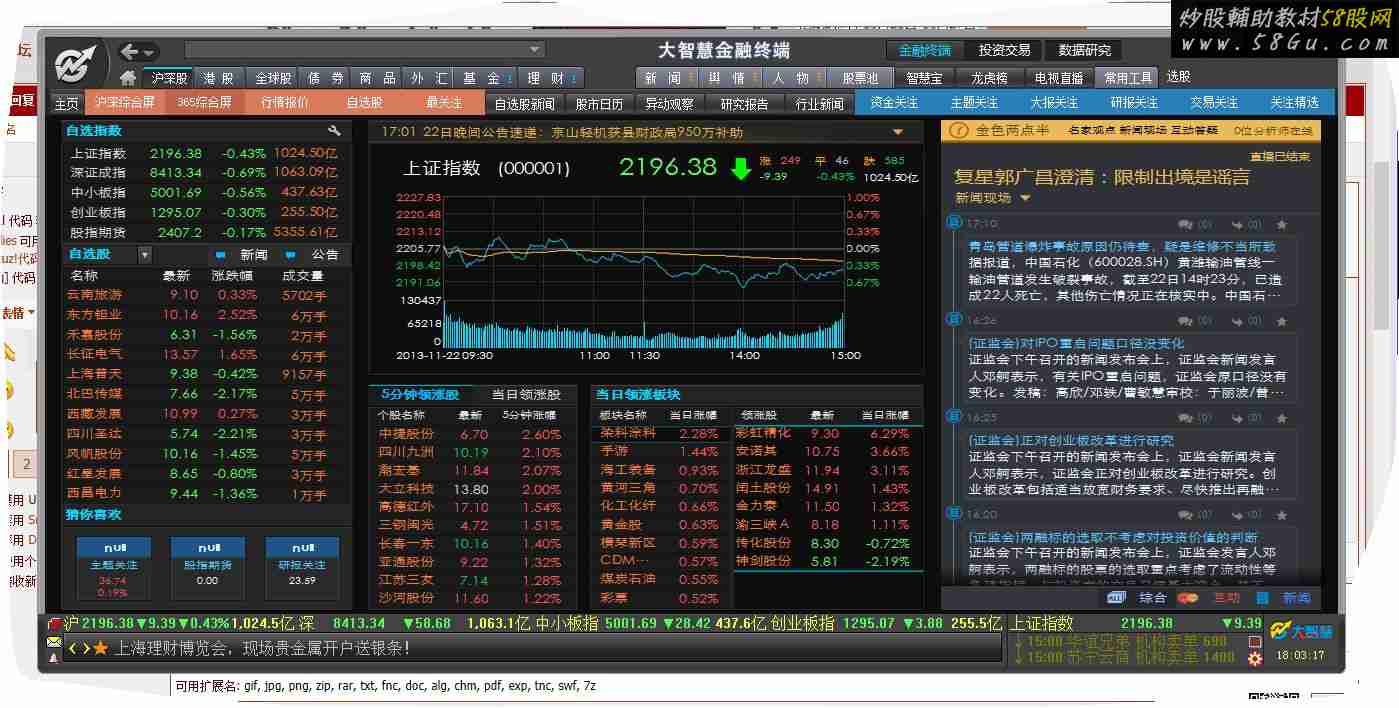Open headline 复星郭广昌澄清：限制出境是谣言
This screenshot has width=1399, height=708.
(x=1102, y=177)
